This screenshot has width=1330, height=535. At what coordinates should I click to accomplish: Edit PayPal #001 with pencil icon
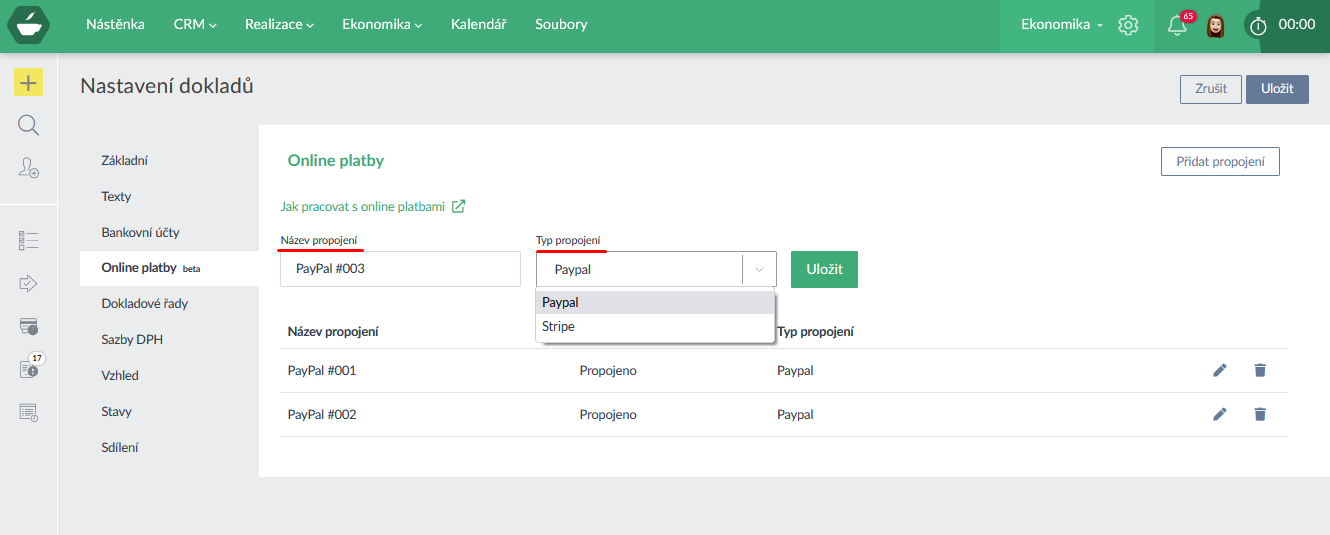point(1219,370)
